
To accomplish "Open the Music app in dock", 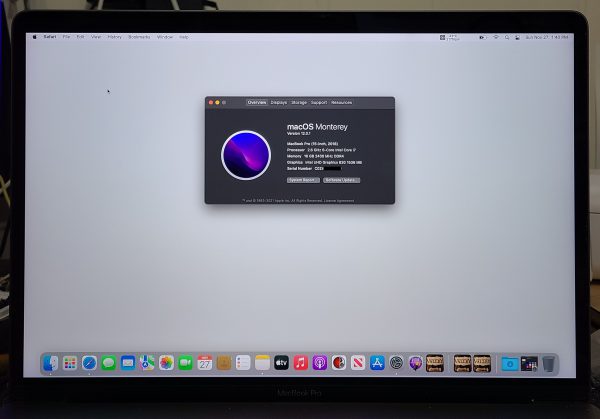I will (x=301, y=363).
